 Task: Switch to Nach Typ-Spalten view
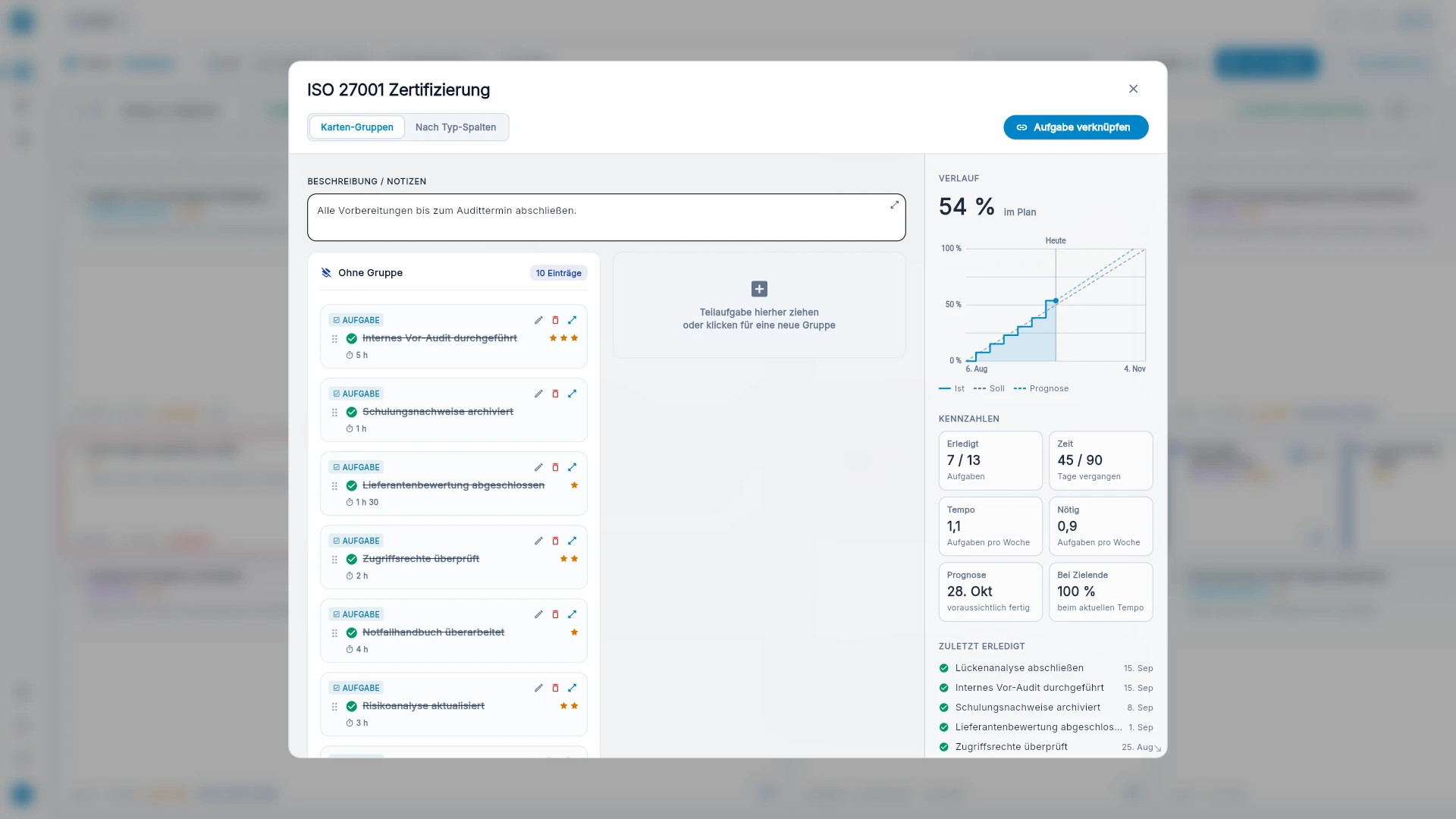point(456,127)
